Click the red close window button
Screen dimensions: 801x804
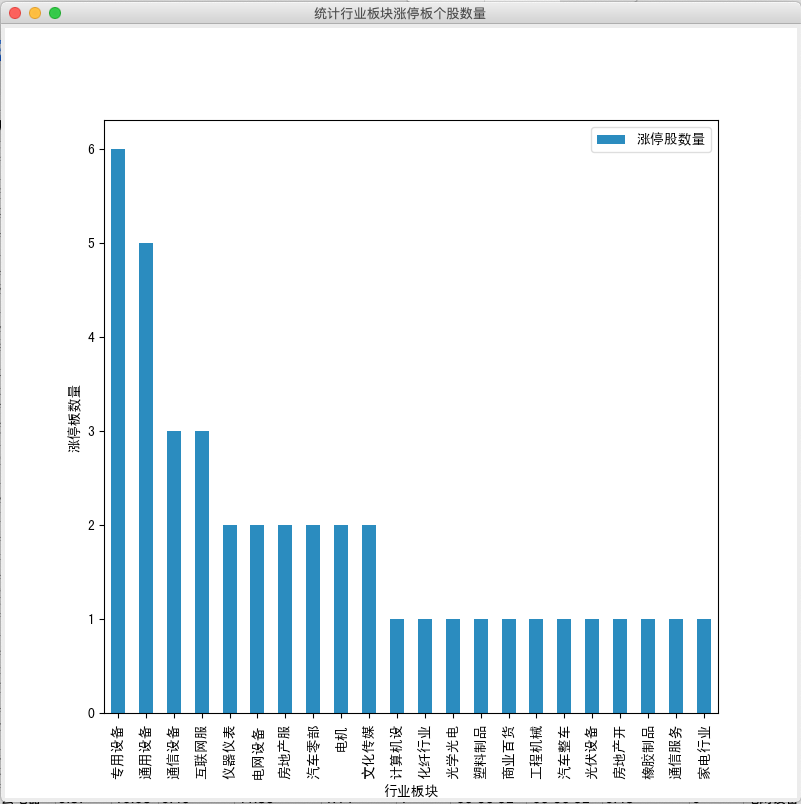coord(15,13)
